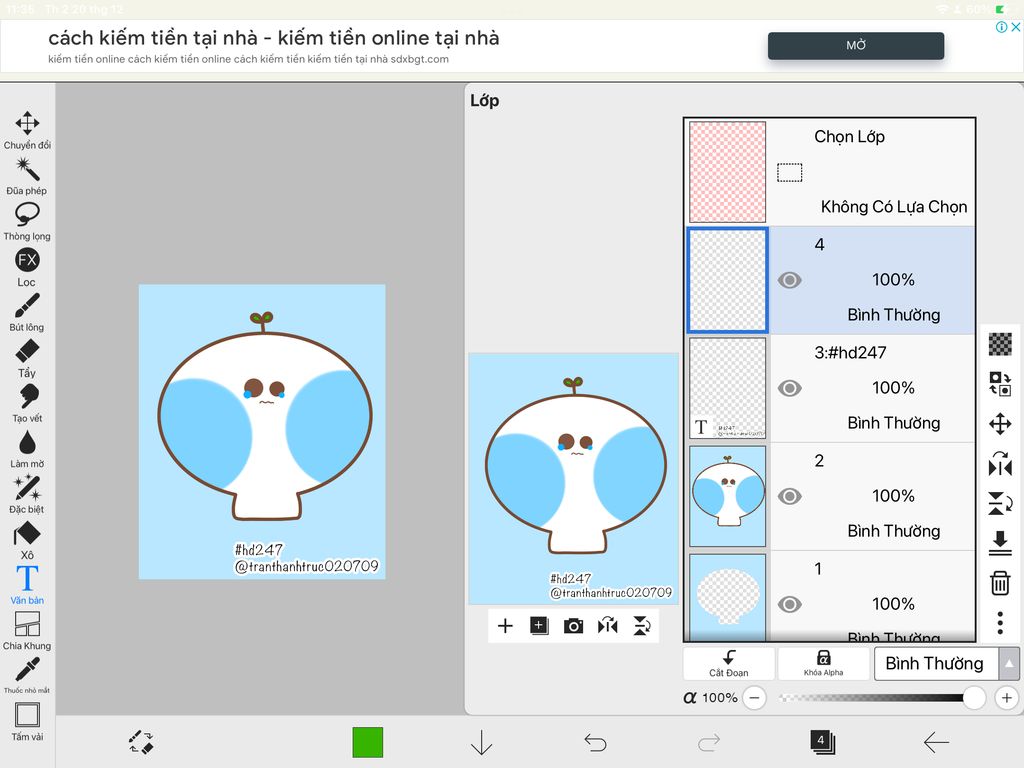Screen dimensions: 1024x768
Task: Select the Chuyển đổi transform tool
Action: pos(27,130)
